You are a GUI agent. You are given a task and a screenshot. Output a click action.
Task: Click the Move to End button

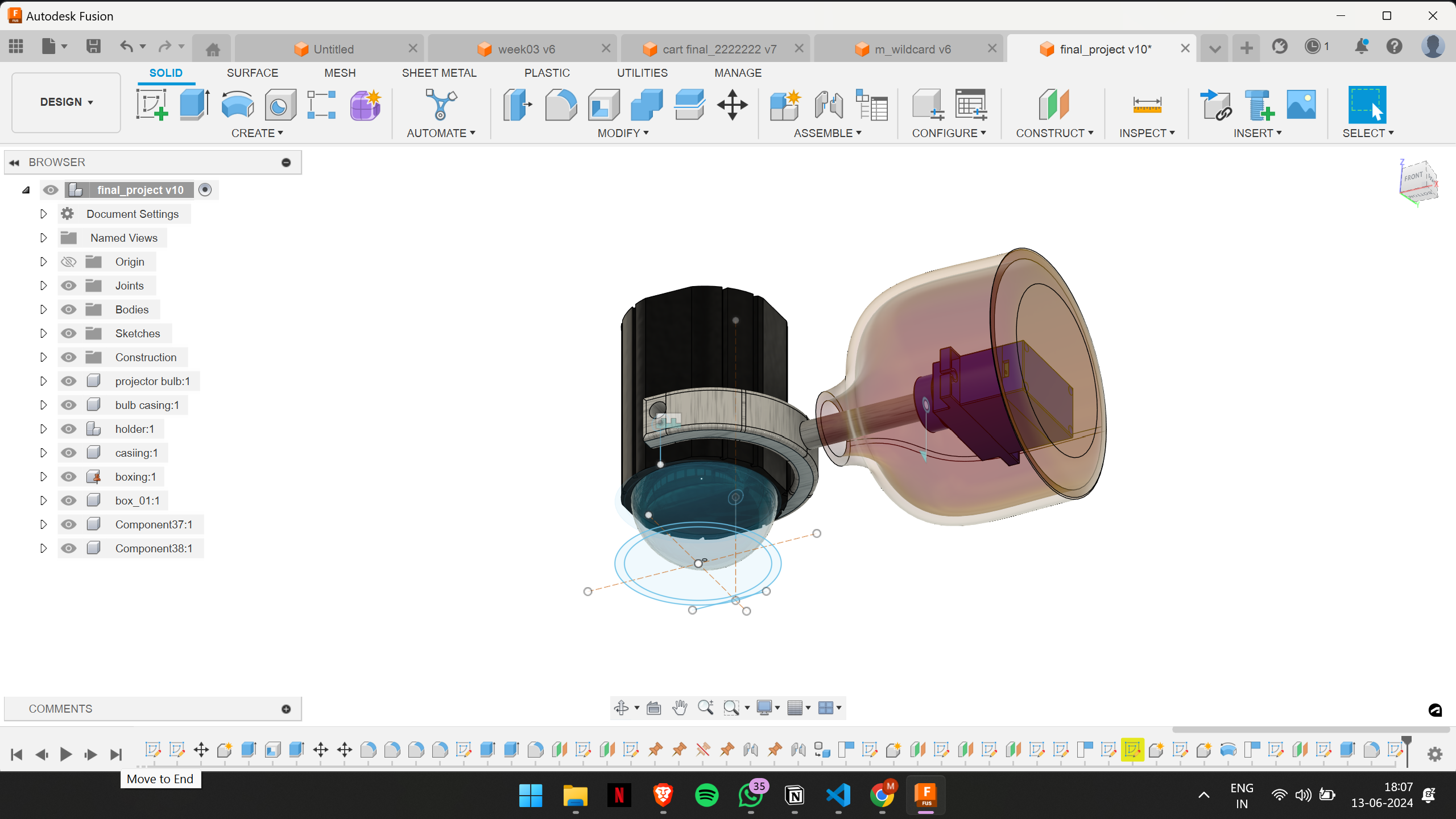[116, 754]
